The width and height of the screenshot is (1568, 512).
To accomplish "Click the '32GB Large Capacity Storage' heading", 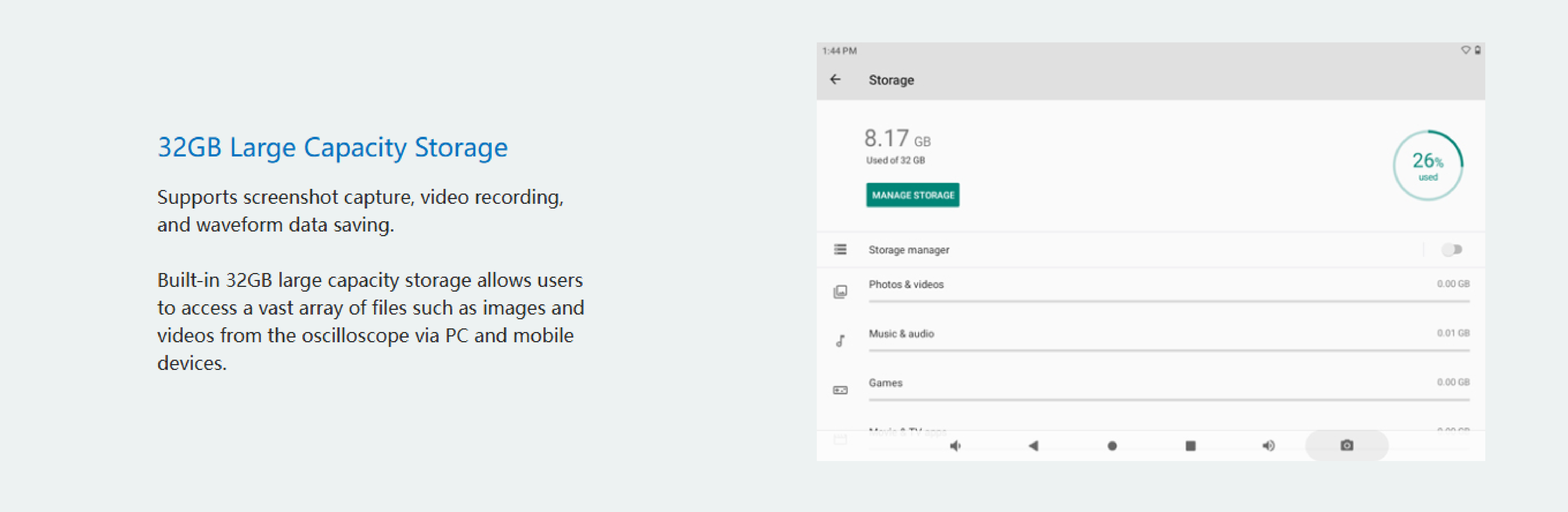I will [x=332, y=148].
